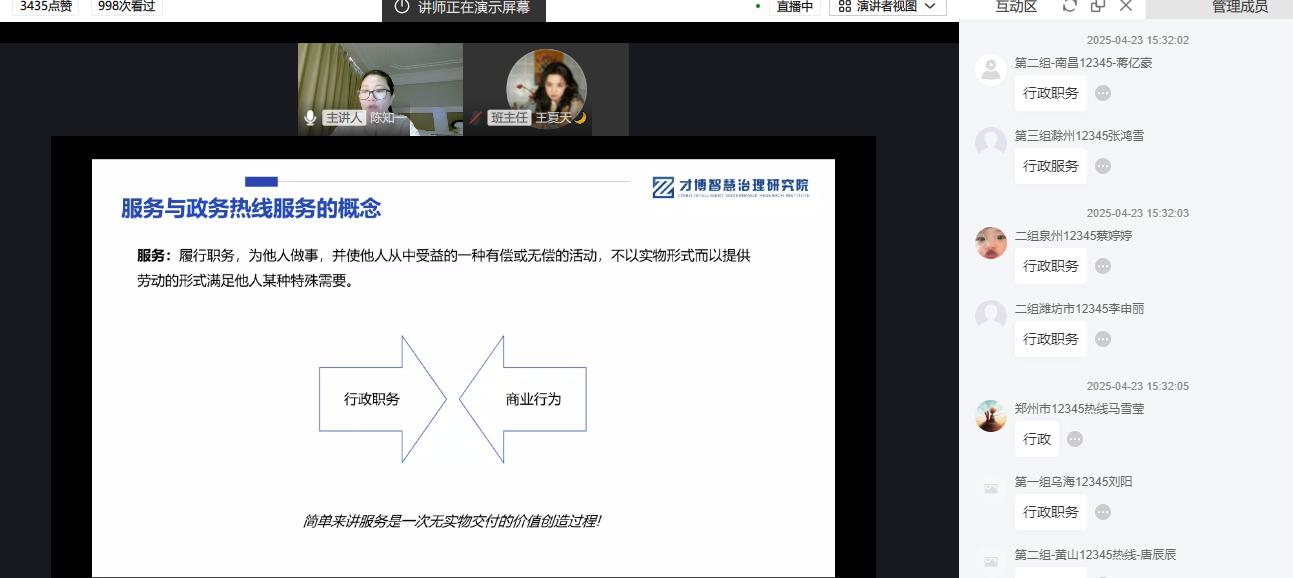The width and height of the screenshot is (1293, 578).
Task: Click the 直播中 live status button
Action: tap(795, 7)
